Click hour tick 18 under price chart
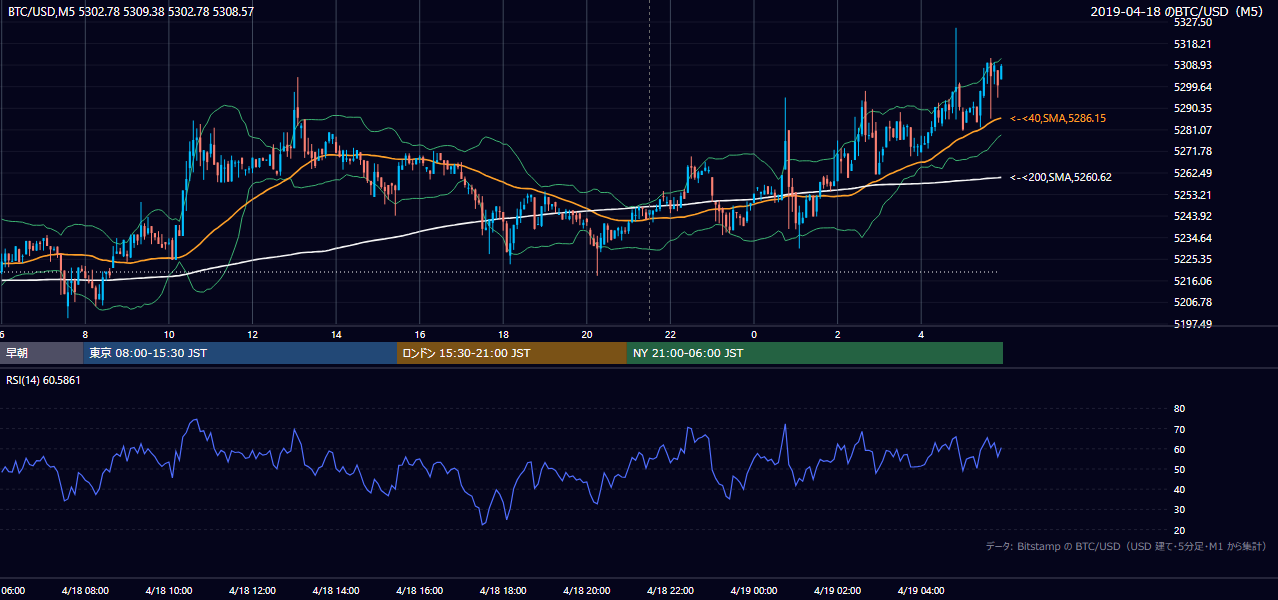Viewport: 1278px width, 600px height. tap(504, 334)
